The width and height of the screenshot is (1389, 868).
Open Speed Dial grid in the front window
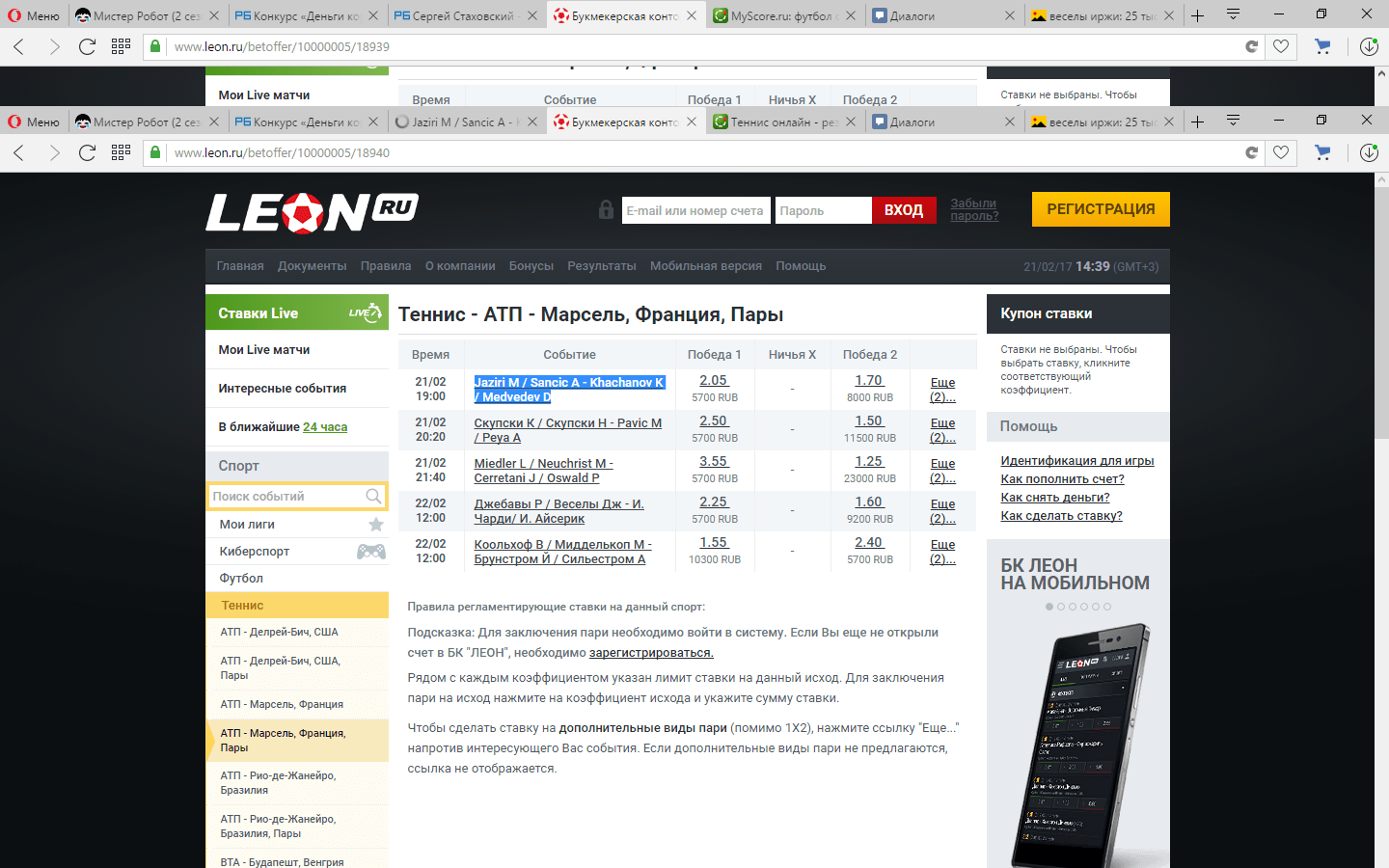point(121,152)
